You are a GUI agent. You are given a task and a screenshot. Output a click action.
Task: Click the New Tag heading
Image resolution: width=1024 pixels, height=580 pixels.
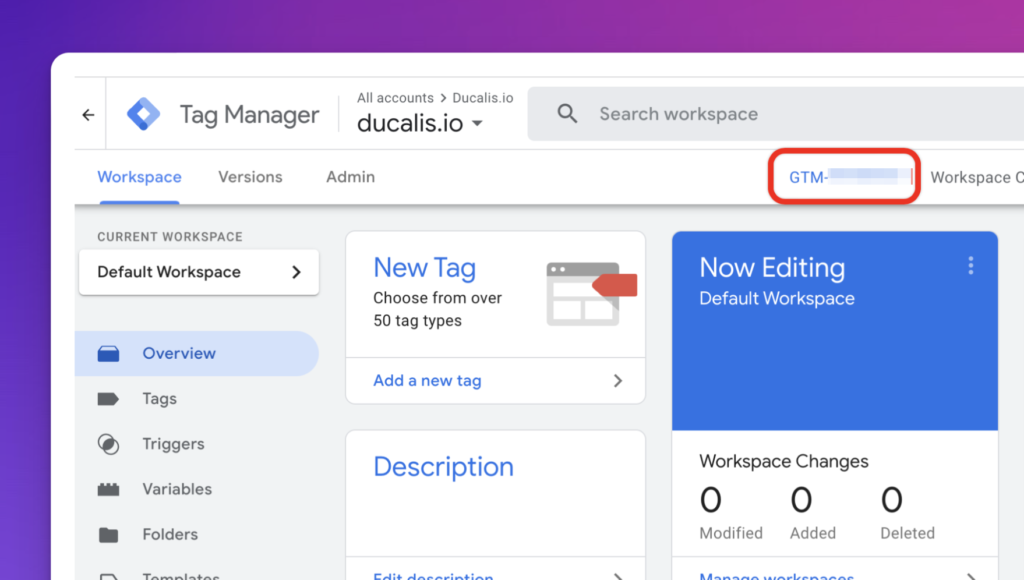[x=424, y=268]
